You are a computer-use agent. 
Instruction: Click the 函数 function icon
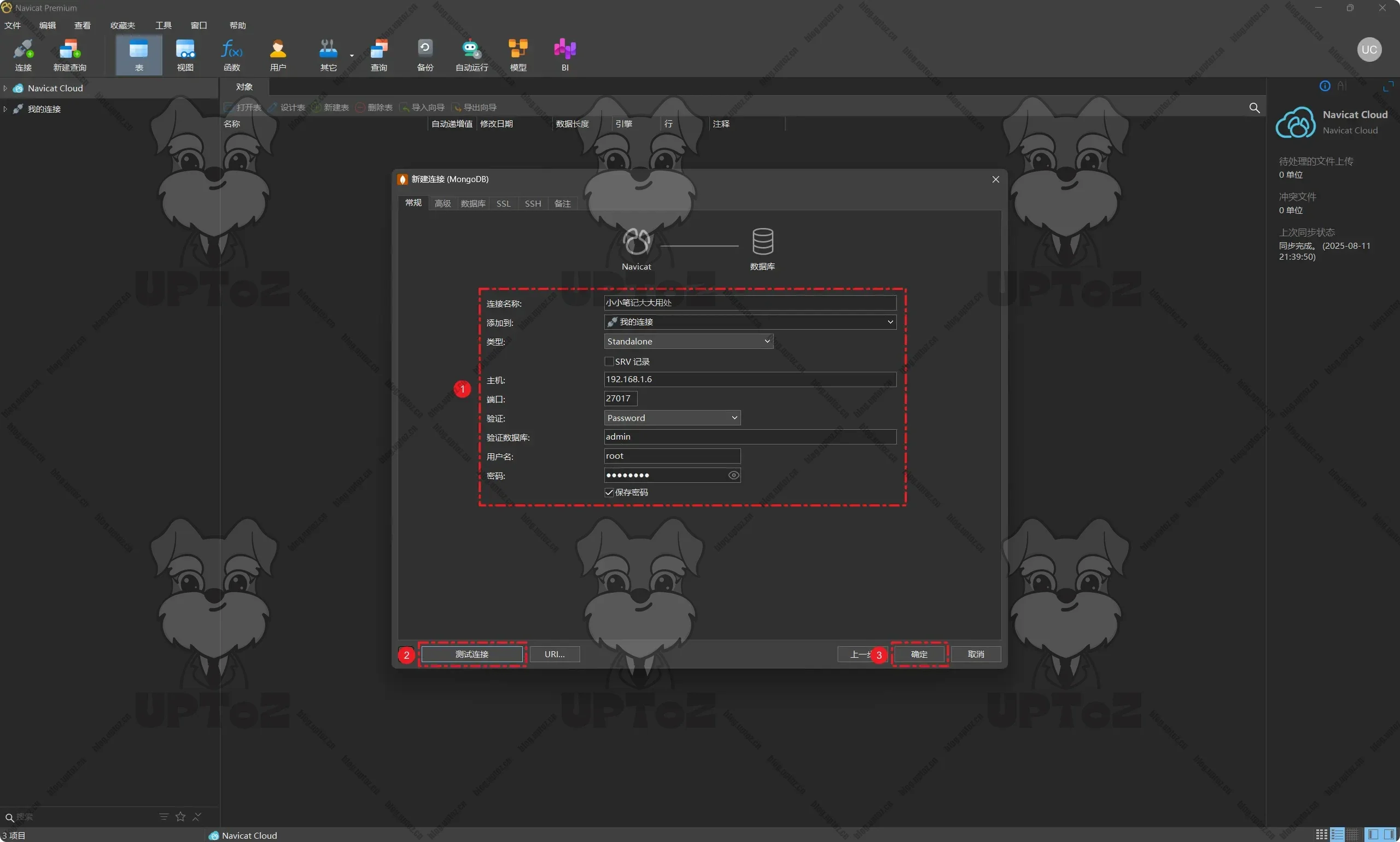pos(231,55)
